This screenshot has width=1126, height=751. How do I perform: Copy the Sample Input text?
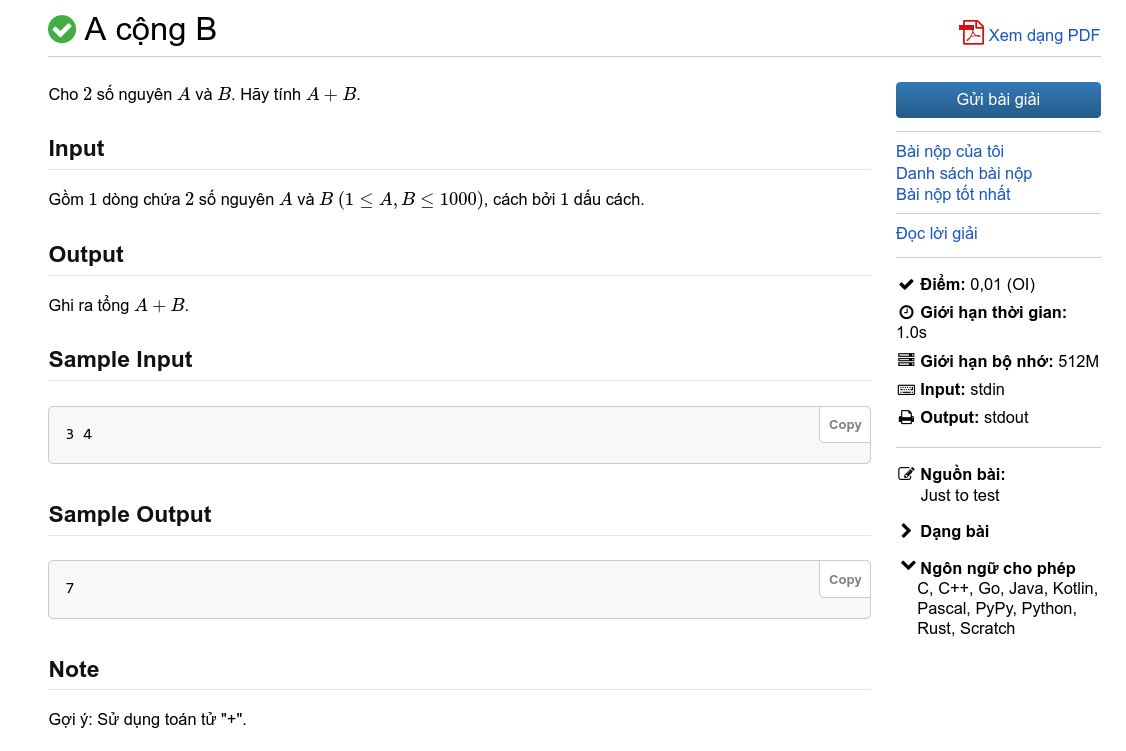844,425
